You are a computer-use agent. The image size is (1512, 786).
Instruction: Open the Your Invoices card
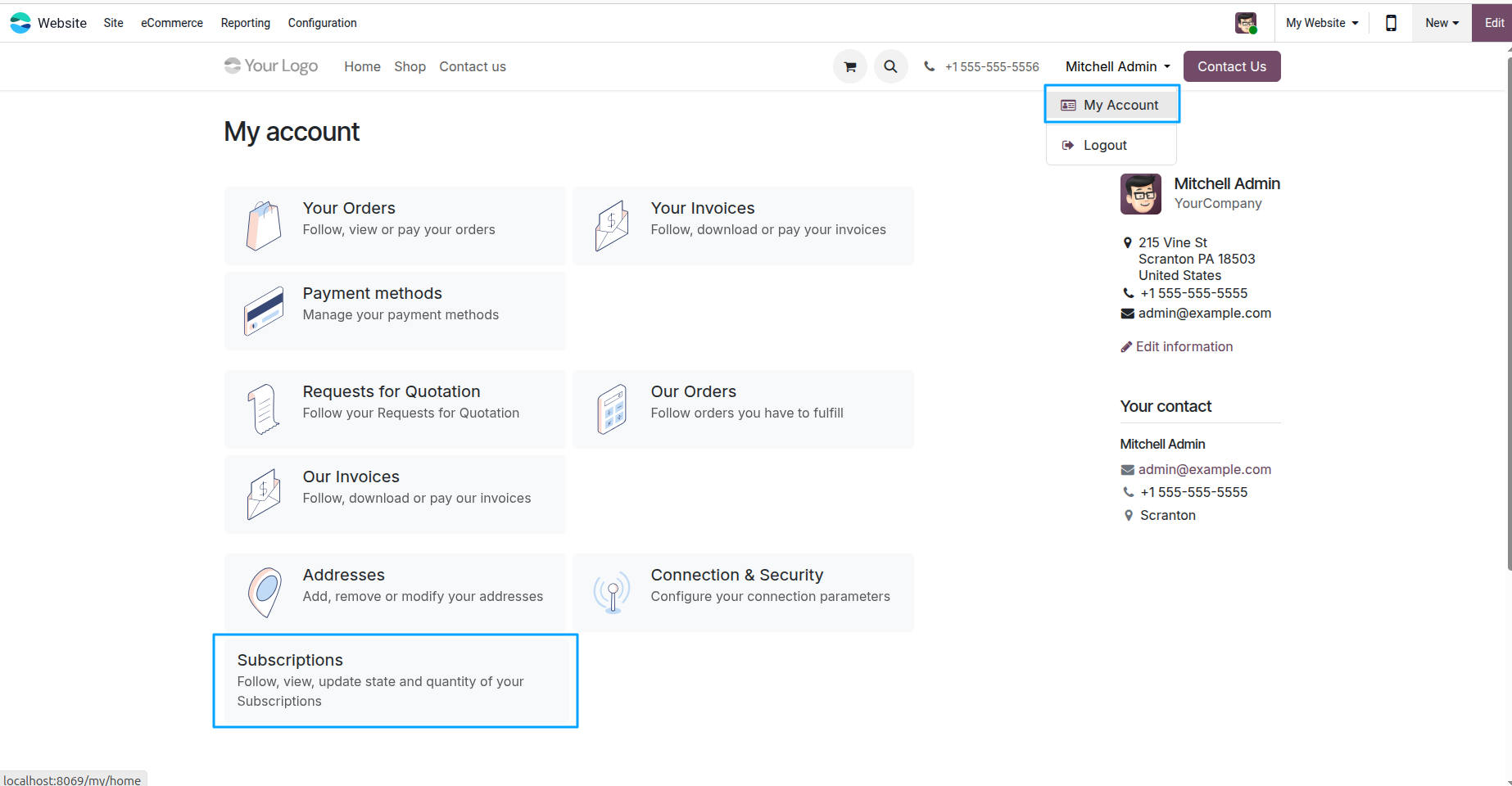[x=743, y=225]
